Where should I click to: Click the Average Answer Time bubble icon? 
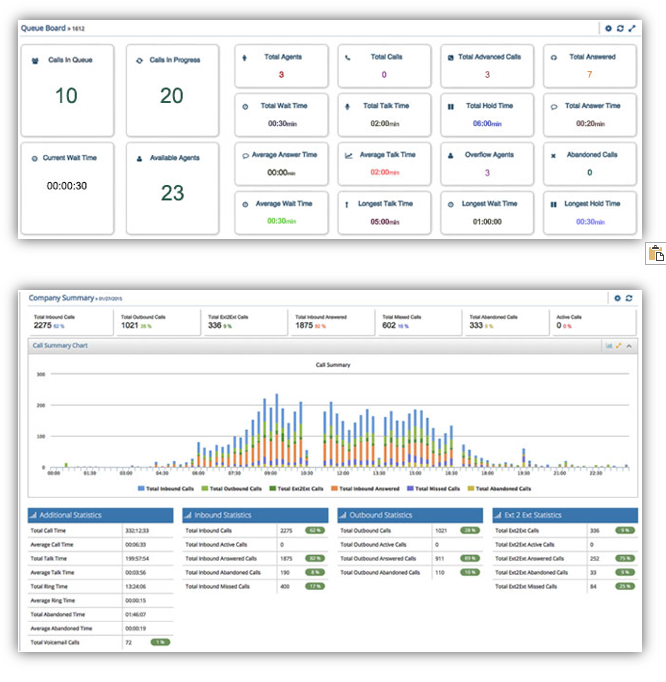(245, 156)
